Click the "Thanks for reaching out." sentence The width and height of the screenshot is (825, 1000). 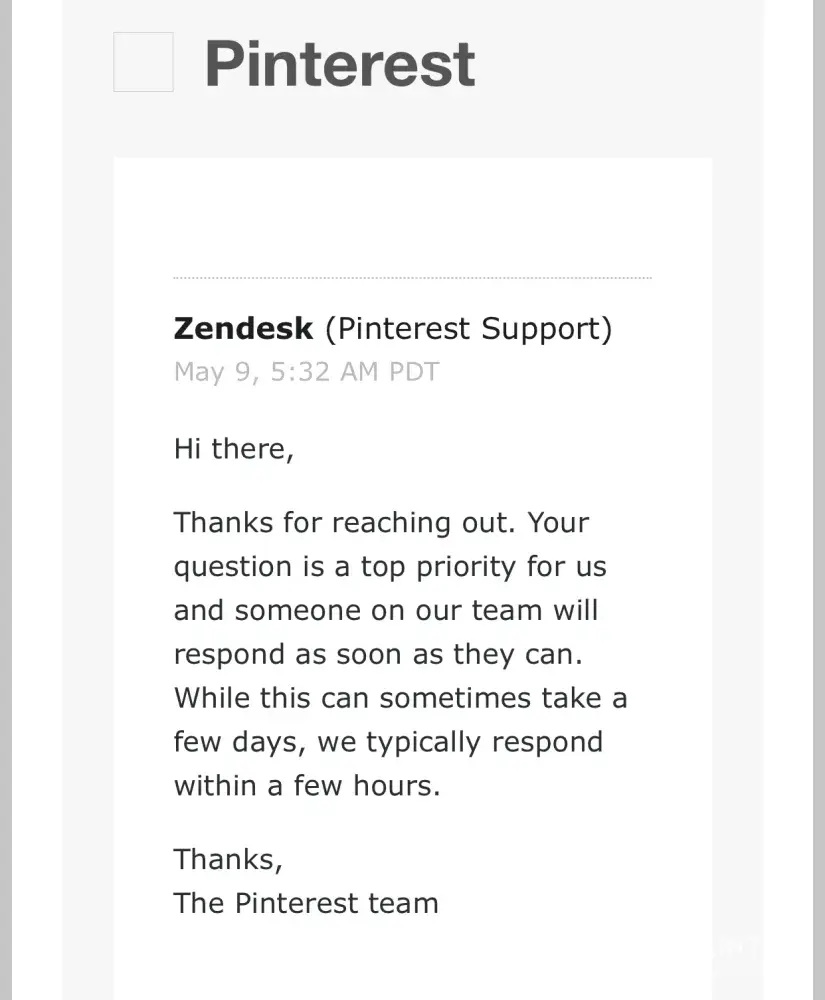345,522
